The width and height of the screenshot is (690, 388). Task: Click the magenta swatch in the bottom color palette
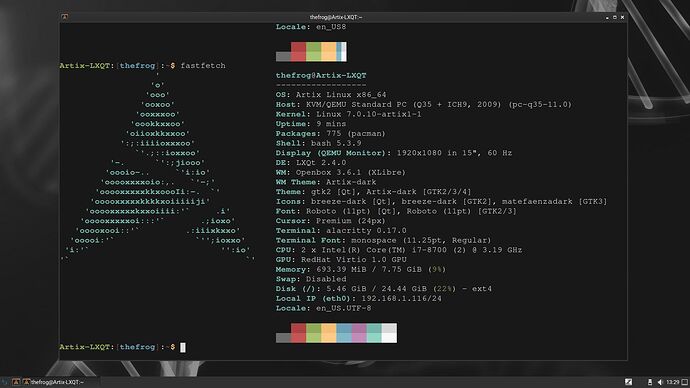pyautogui.click(x=359, y=333)
